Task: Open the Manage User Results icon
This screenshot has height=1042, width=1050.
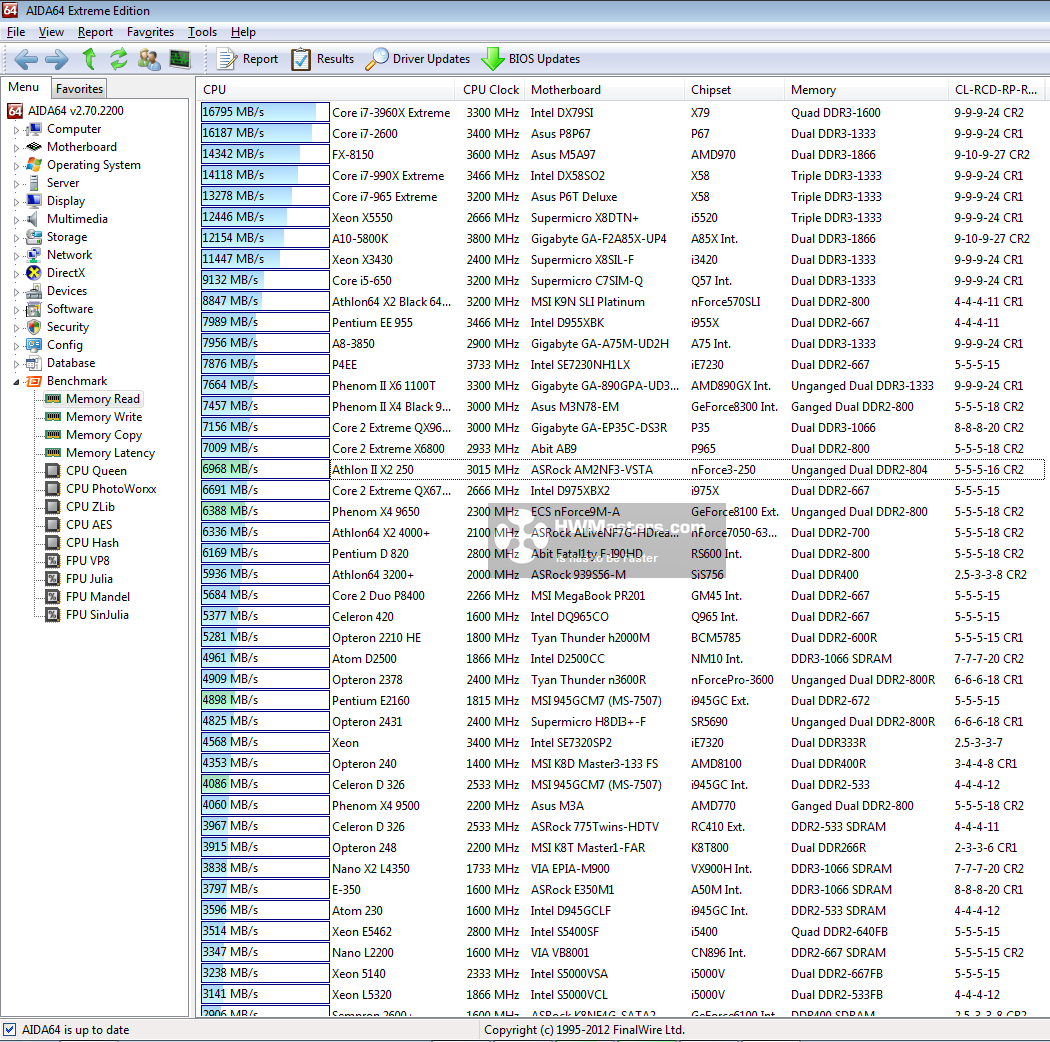Action: 149,59
